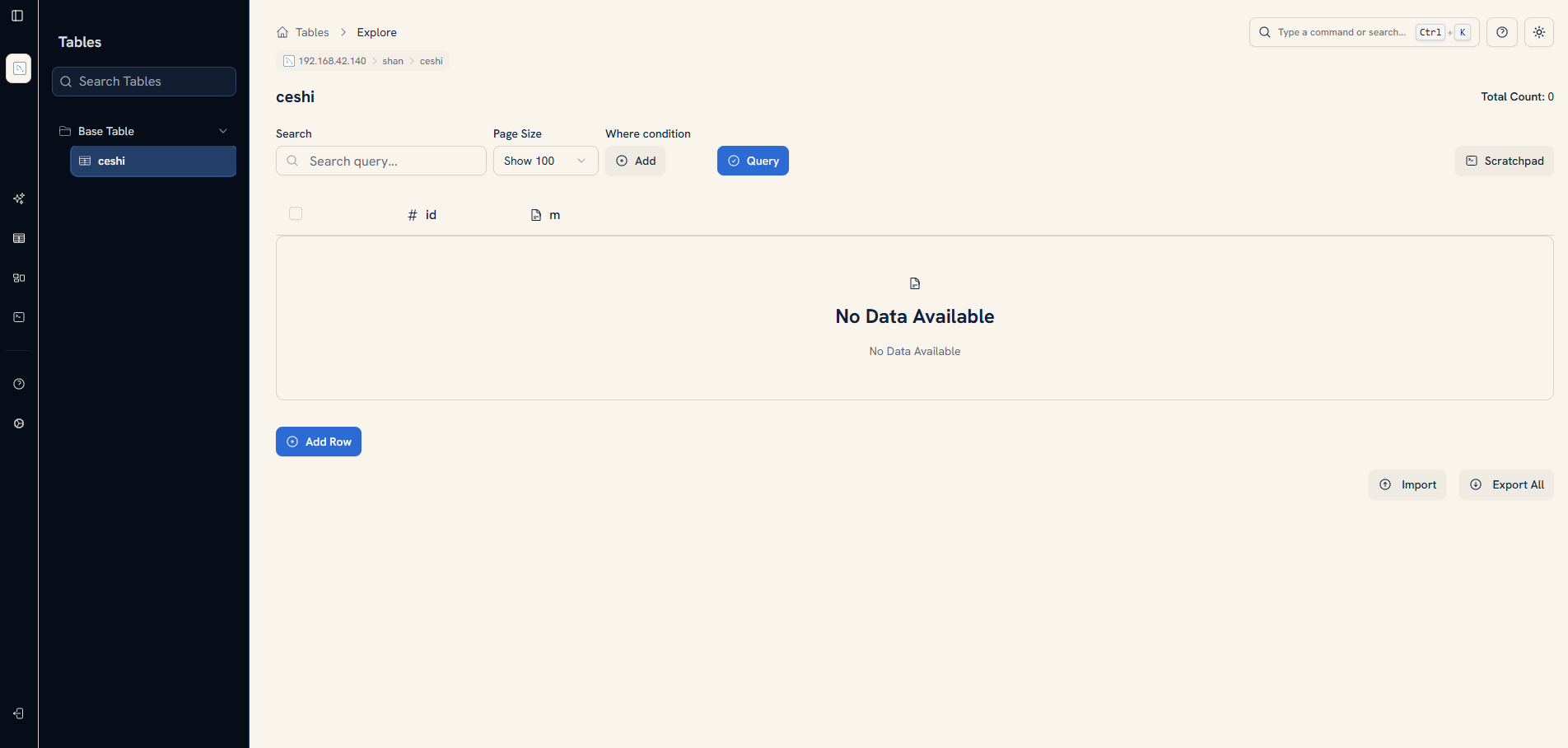Click the ceshi page title
The height and width of the screenshot is (748, 1568).
click(x=295, y=96)
